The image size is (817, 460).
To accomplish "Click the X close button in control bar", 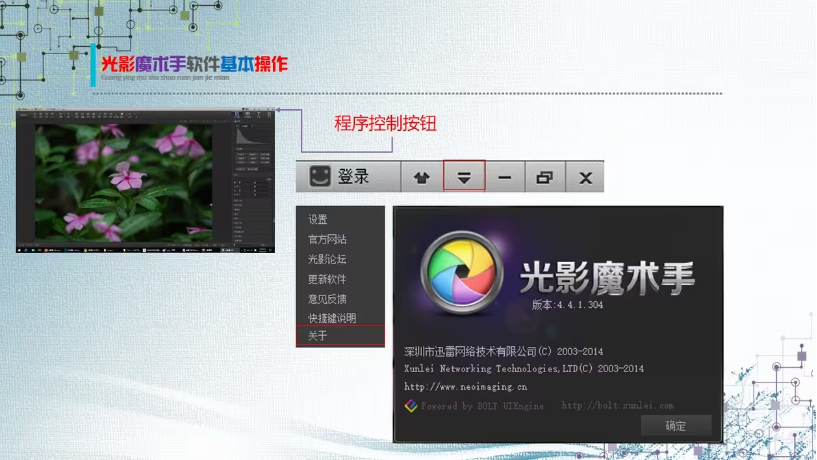I will [585, 178].
